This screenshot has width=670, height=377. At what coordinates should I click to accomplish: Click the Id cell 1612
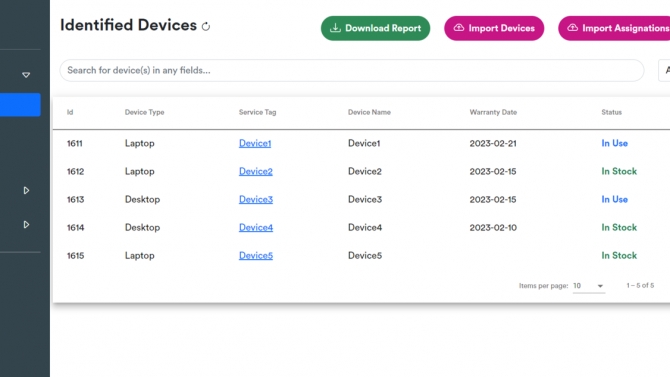point(75,171)
